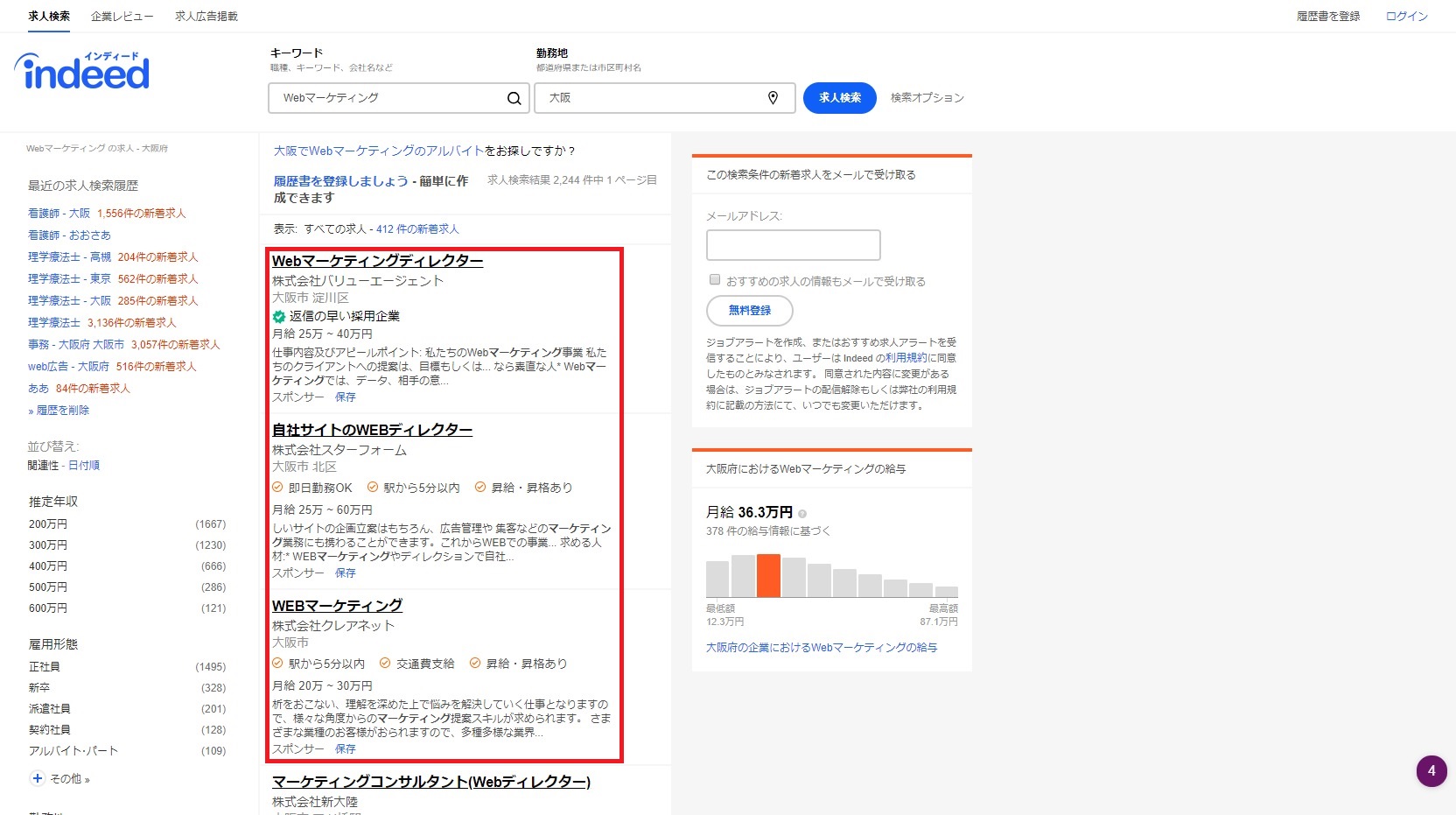Open 看護師 - おおさあ search history
This screenshot has height=815, width=1456.
(69, 235)
